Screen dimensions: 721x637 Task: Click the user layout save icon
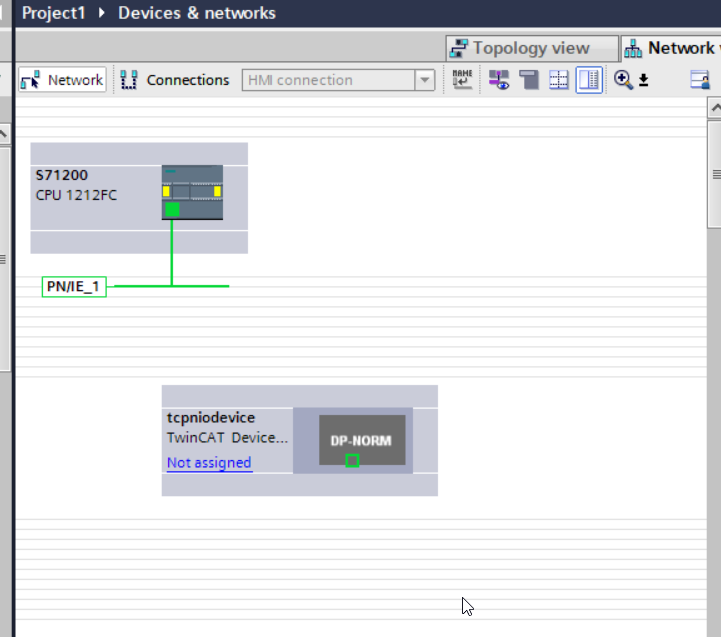tap(700, 80)
